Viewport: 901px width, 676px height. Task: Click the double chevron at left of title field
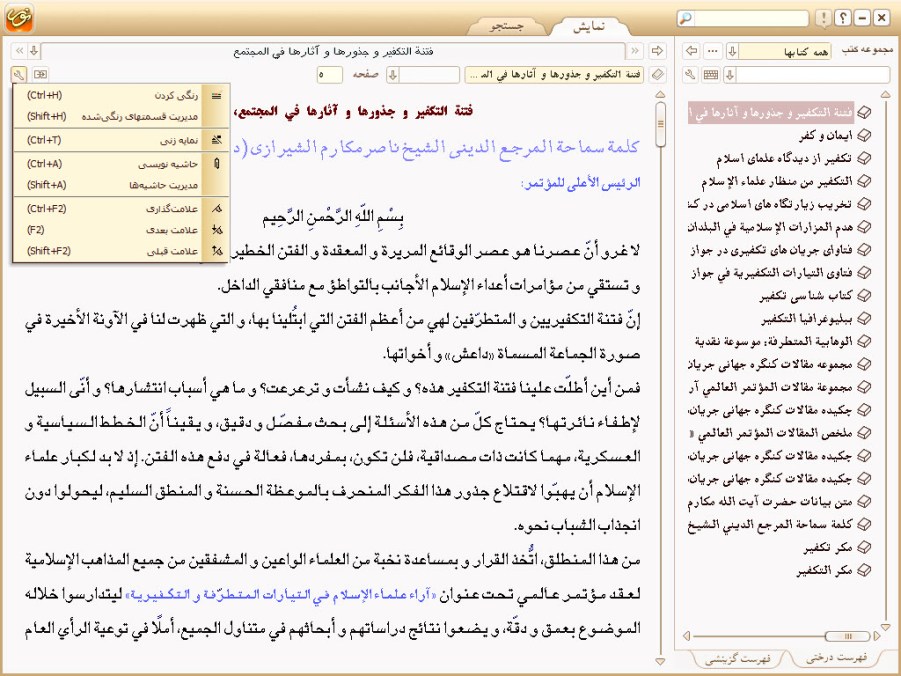pos(19,51)
